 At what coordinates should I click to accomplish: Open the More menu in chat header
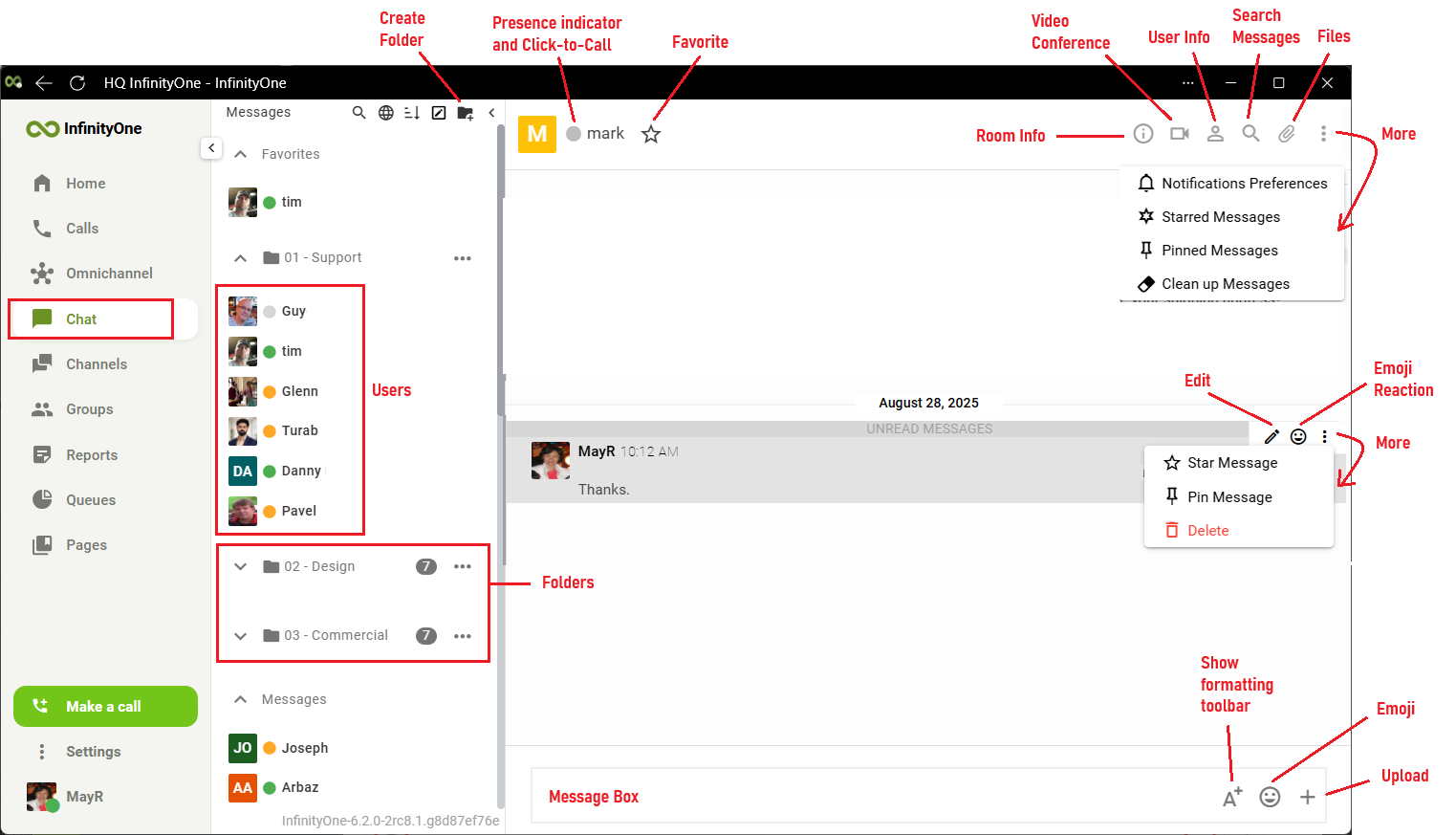tap(1323, 134)
